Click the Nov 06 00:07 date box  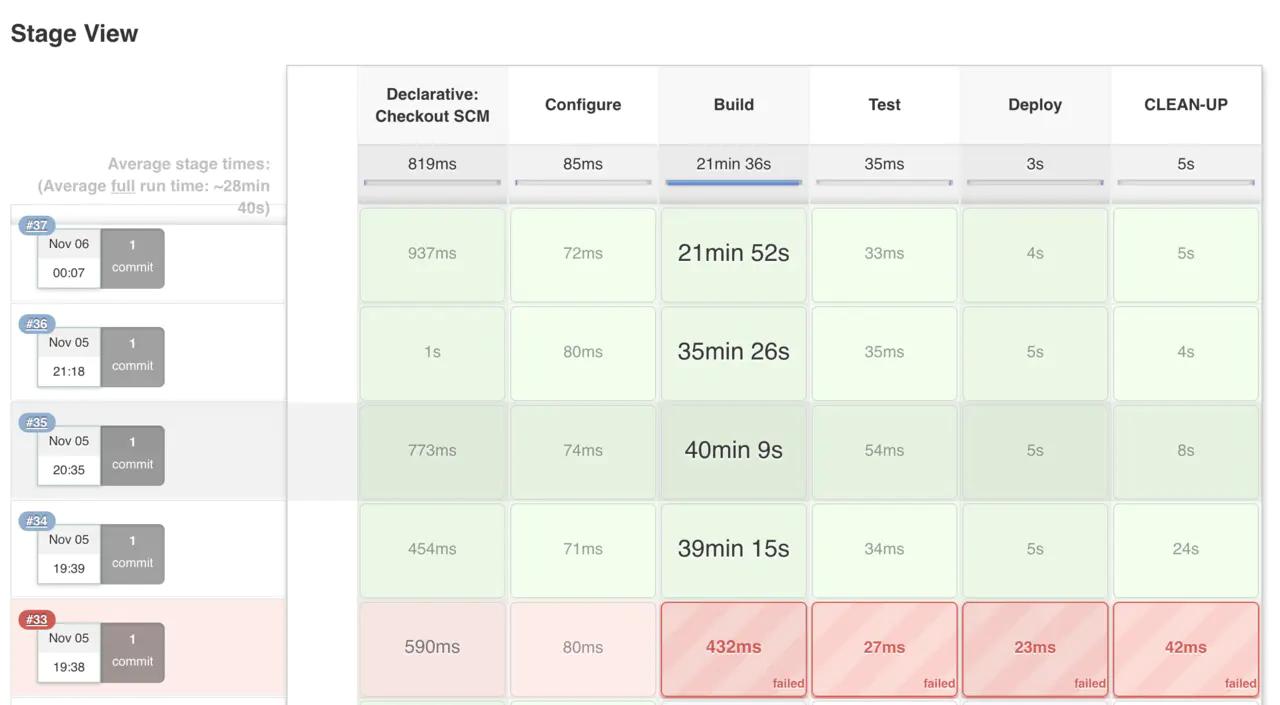tap(69, 258)
